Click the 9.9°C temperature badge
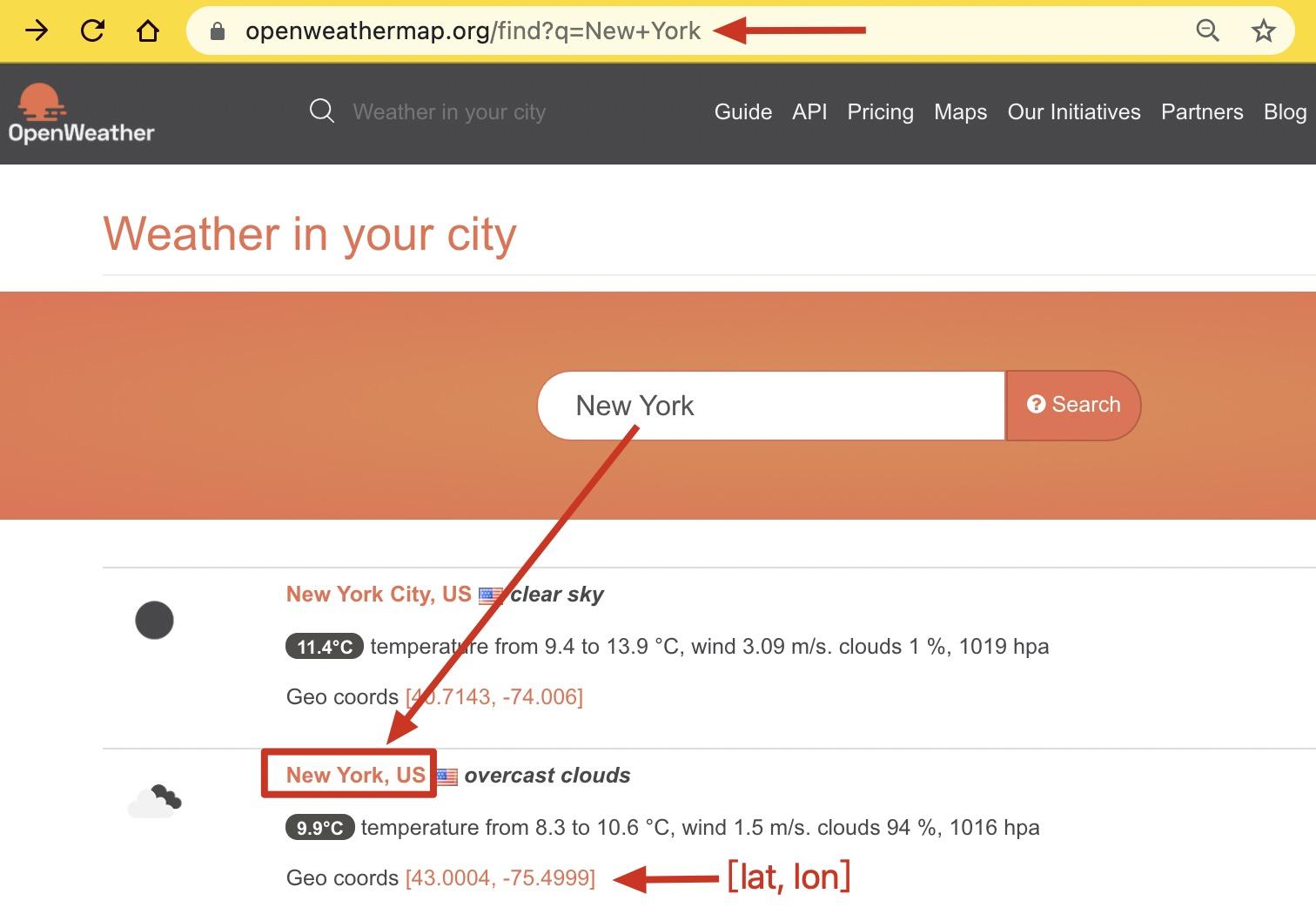Image resolution: width=1316 pixels, height=914 pixels. coord(319,828)
